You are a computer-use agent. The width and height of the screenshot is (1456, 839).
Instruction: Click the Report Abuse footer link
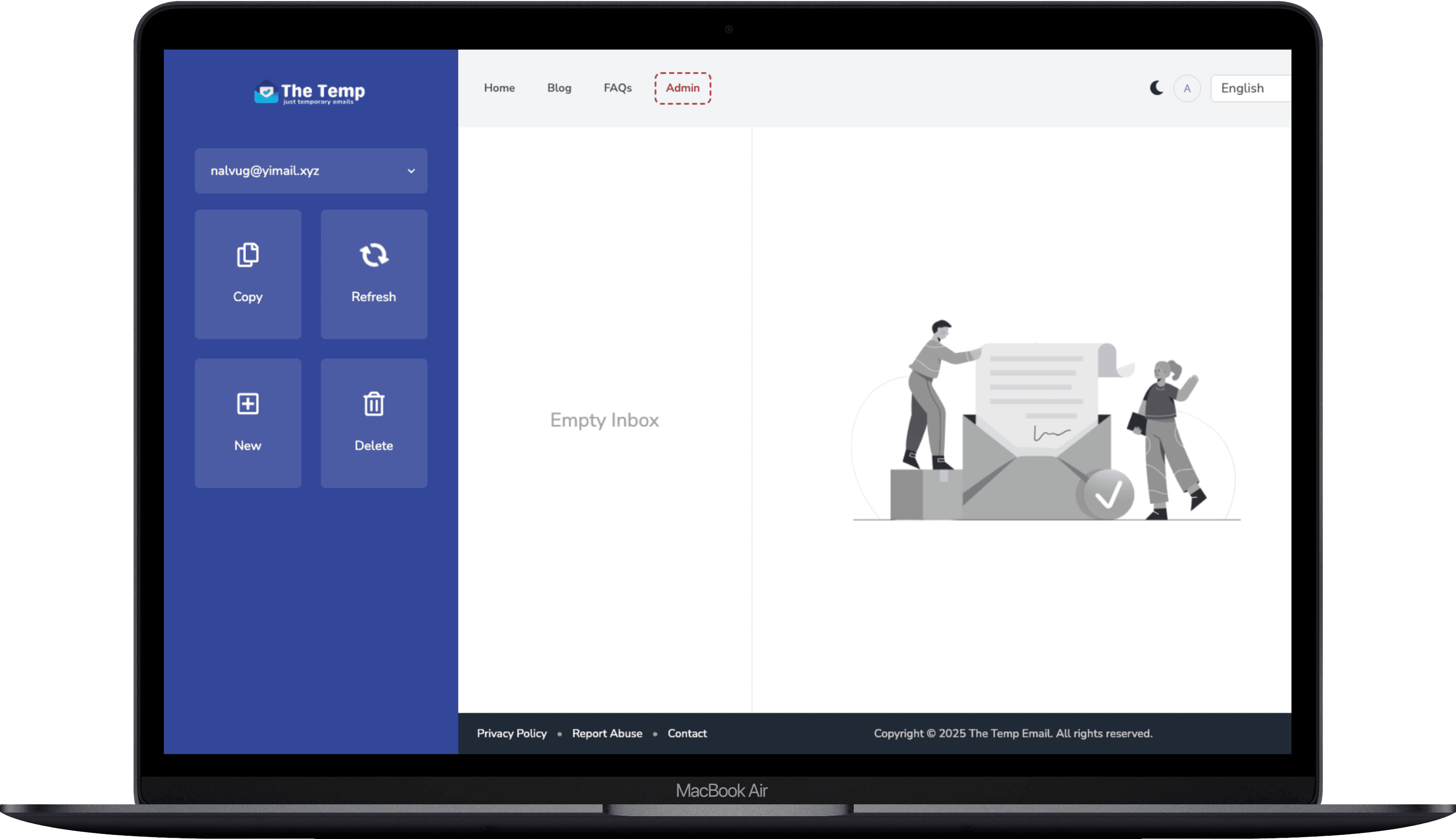coord(606,733)
